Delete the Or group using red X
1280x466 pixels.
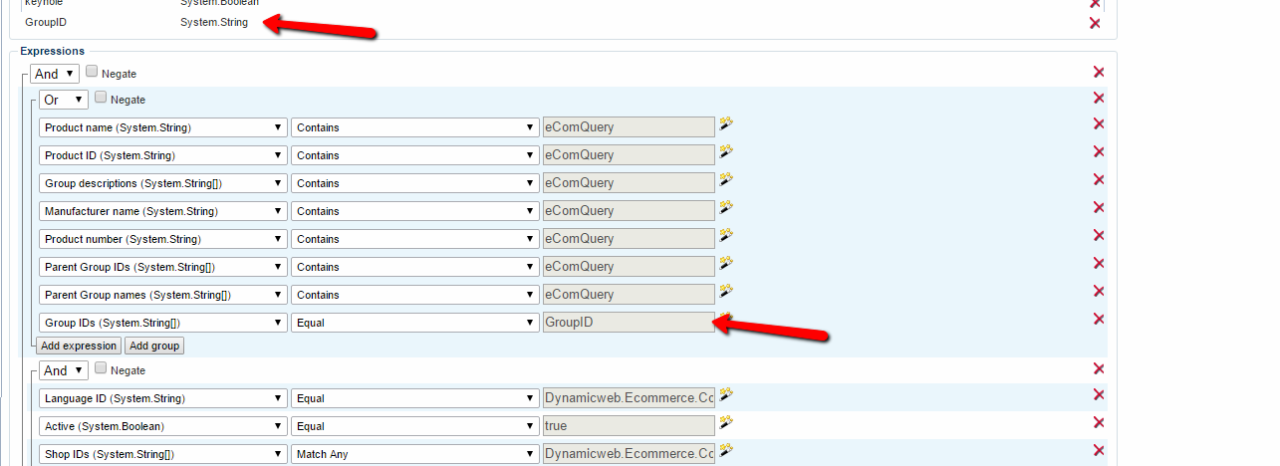pyautogui.click(x=1098, y=97)
